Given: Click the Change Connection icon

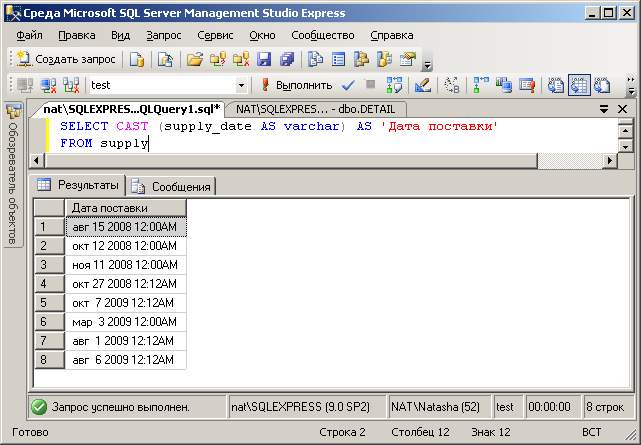Looking at the screenshot, I should coord(71,85).
